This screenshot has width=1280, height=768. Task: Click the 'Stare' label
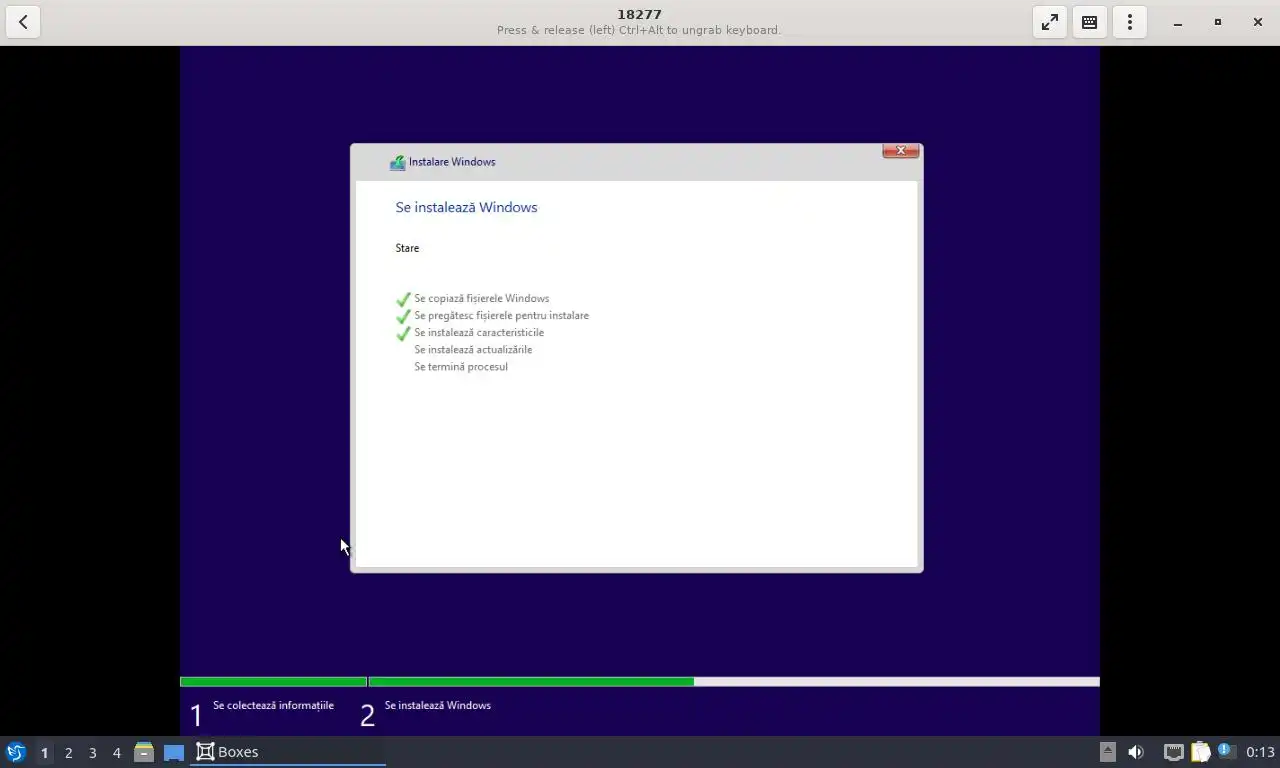coord(407,248)
